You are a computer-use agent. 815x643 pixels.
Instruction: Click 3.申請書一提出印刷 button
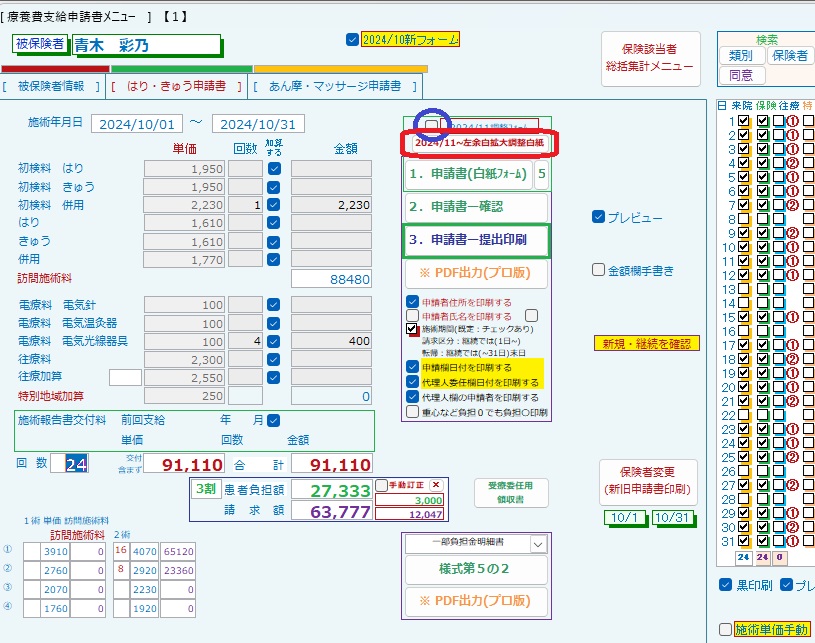click(476, 240)
